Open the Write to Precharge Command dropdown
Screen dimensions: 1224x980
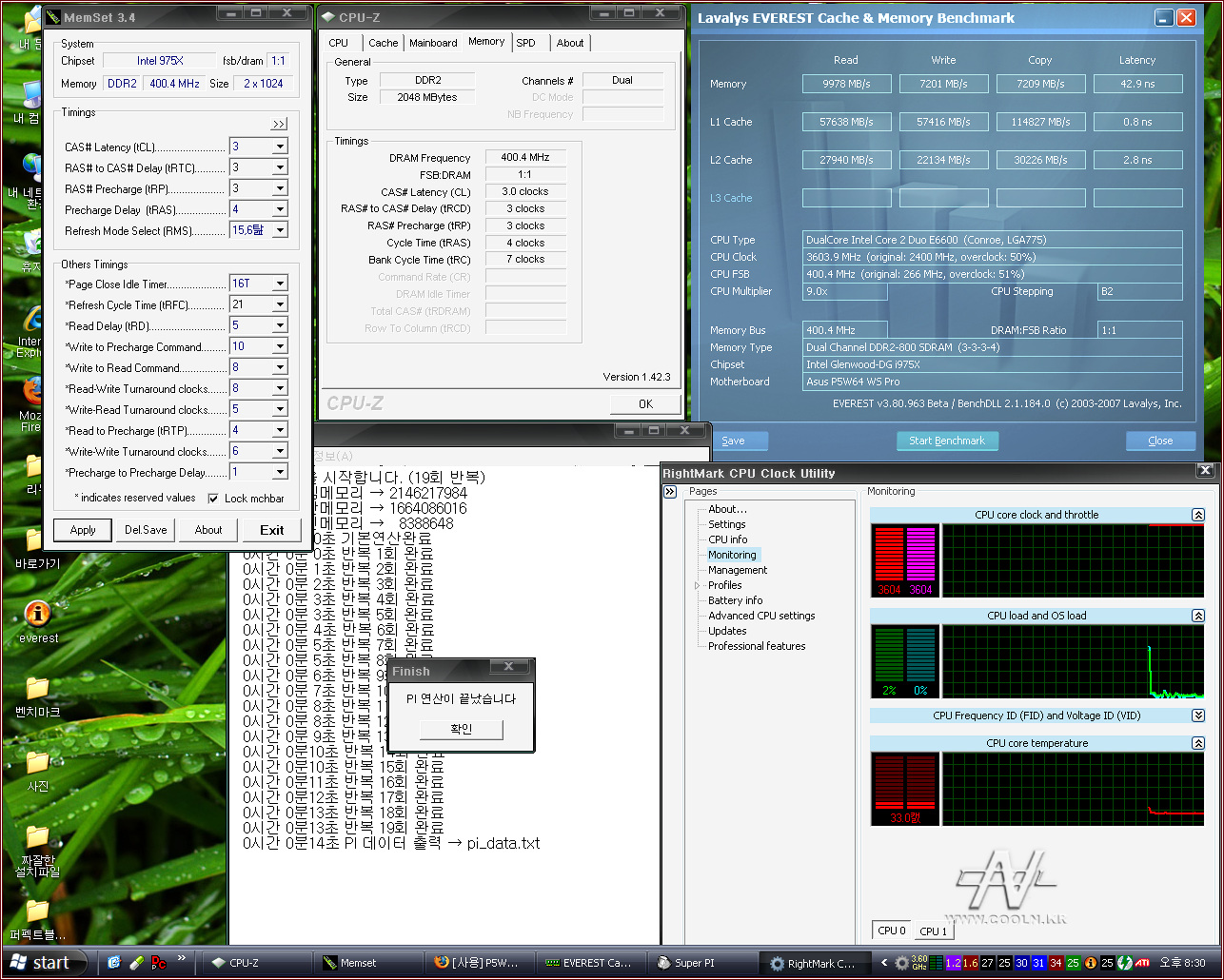(x=280, y=346)
